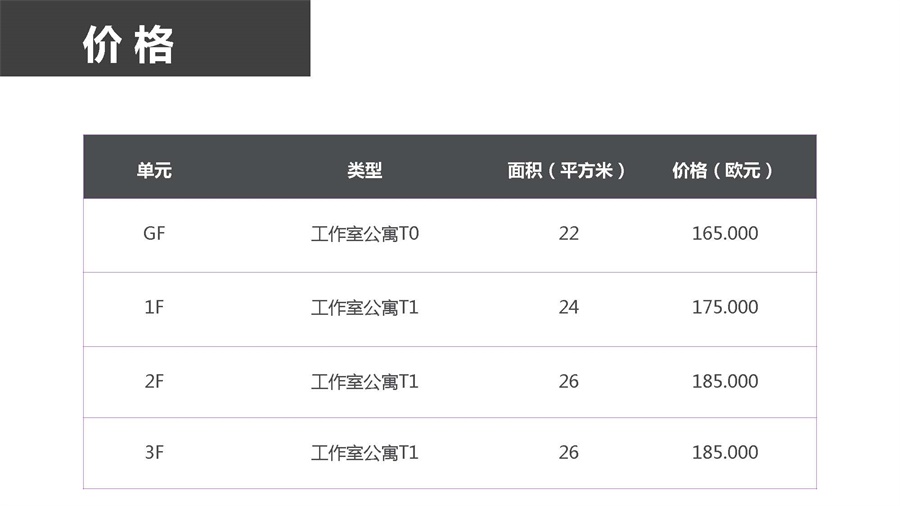
Task: Select the area value 24
Action: tap(569, 308)
